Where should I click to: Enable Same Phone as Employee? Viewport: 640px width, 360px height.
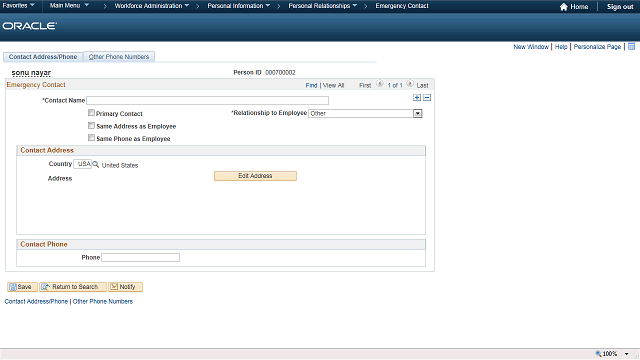point(91,138)
